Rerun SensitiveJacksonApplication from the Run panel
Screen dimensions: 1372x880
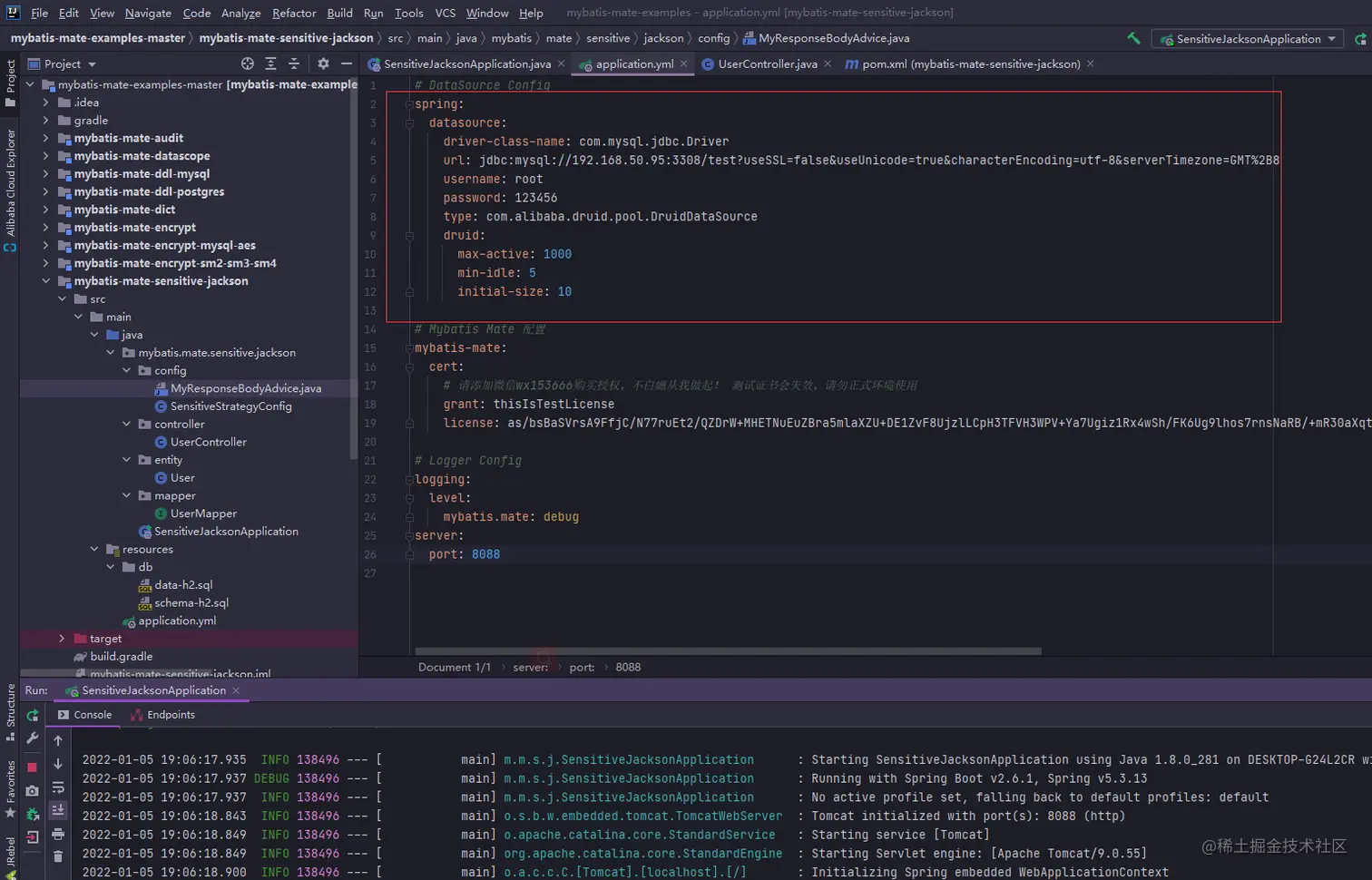(x=33, y=715)
